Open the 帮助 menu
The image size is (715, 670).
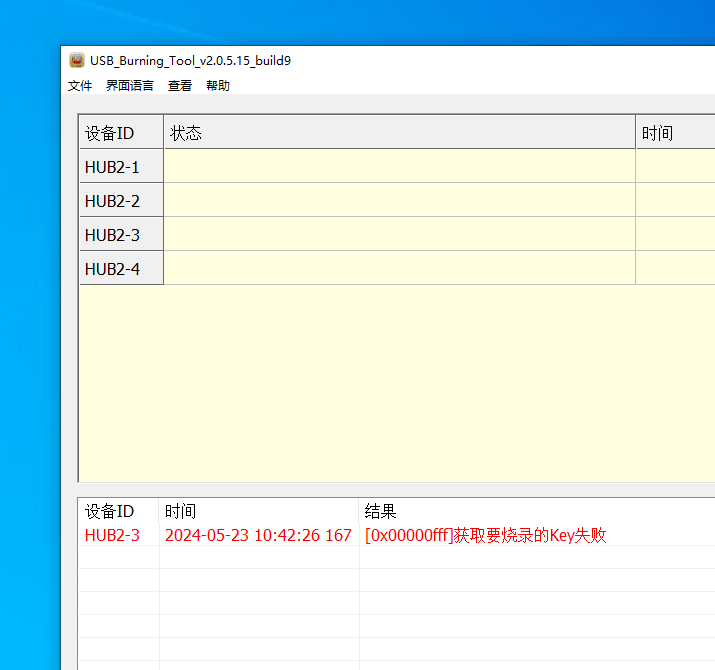(218, 86)
